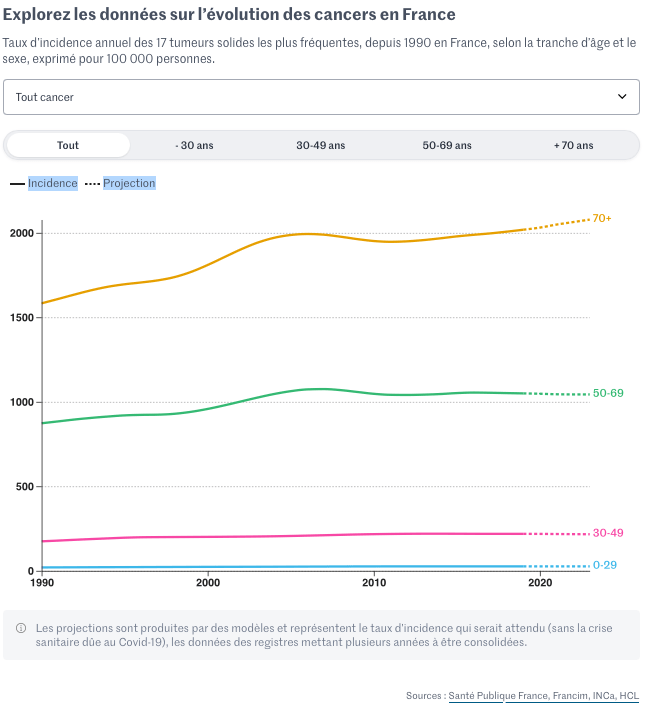Click the green '50-69' line label
The height and width of the screenshot is (714, 654).
[x=608, y=393]
